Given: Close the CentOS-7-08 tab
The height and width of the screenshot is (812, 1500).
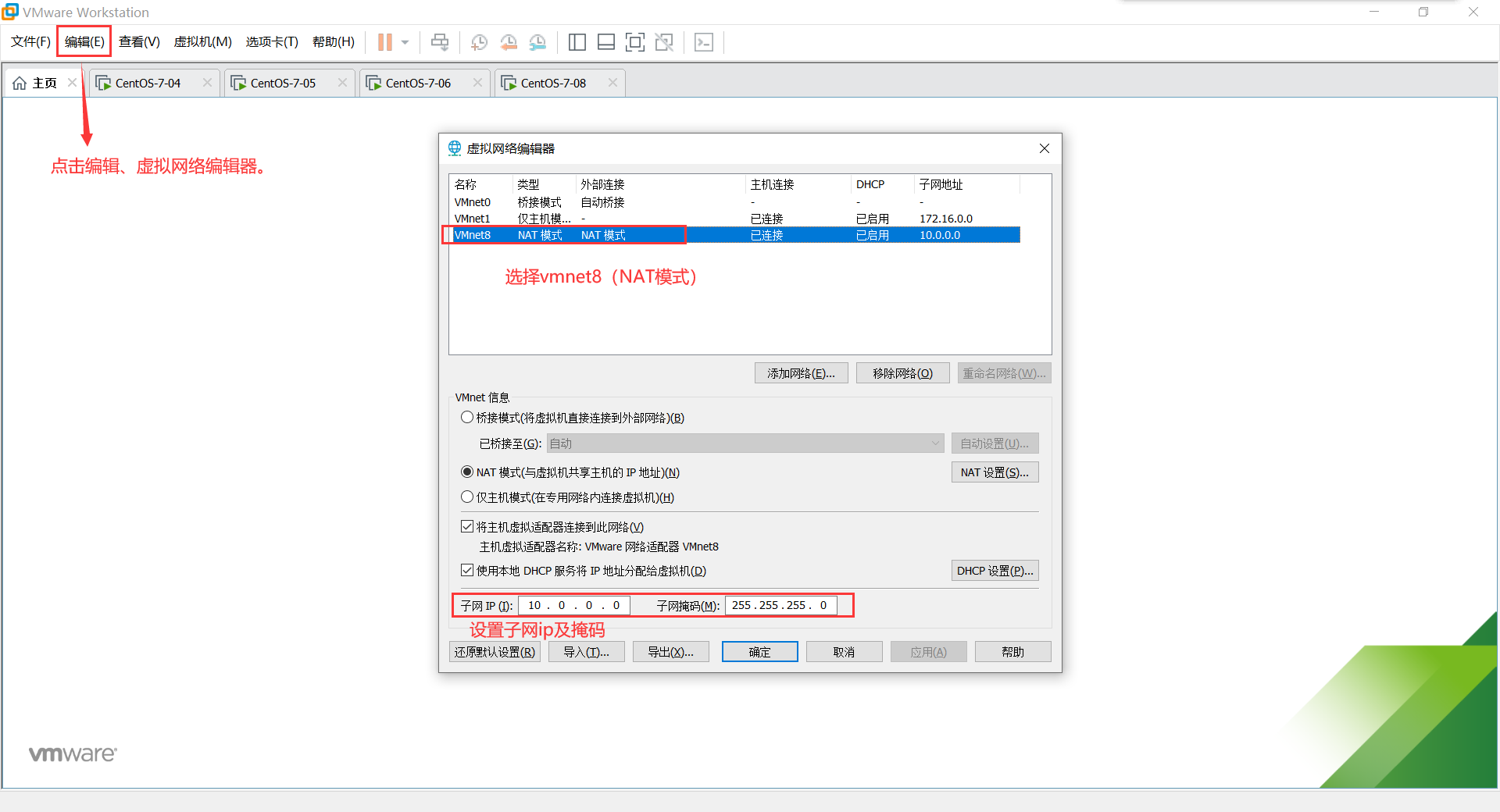Looking at the screenshot, I should tap(612, 82).
